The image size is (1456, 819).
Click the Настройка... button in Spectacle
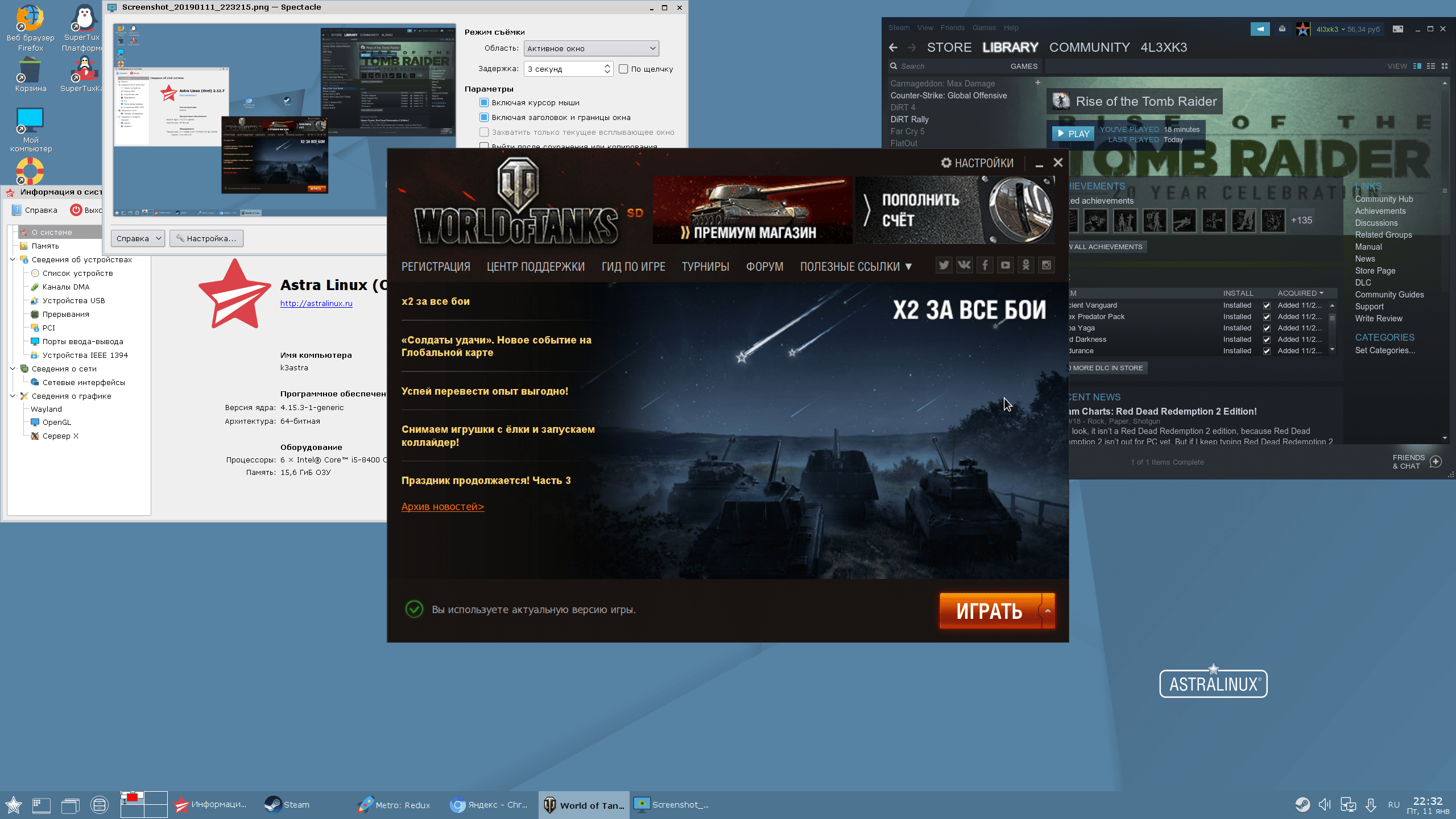pyautogui.click(x=206, y=238)
